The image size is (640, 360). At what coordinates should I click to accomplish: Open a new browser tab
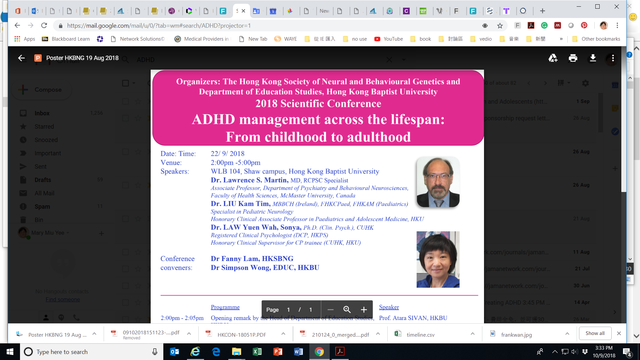click(542, 11)
